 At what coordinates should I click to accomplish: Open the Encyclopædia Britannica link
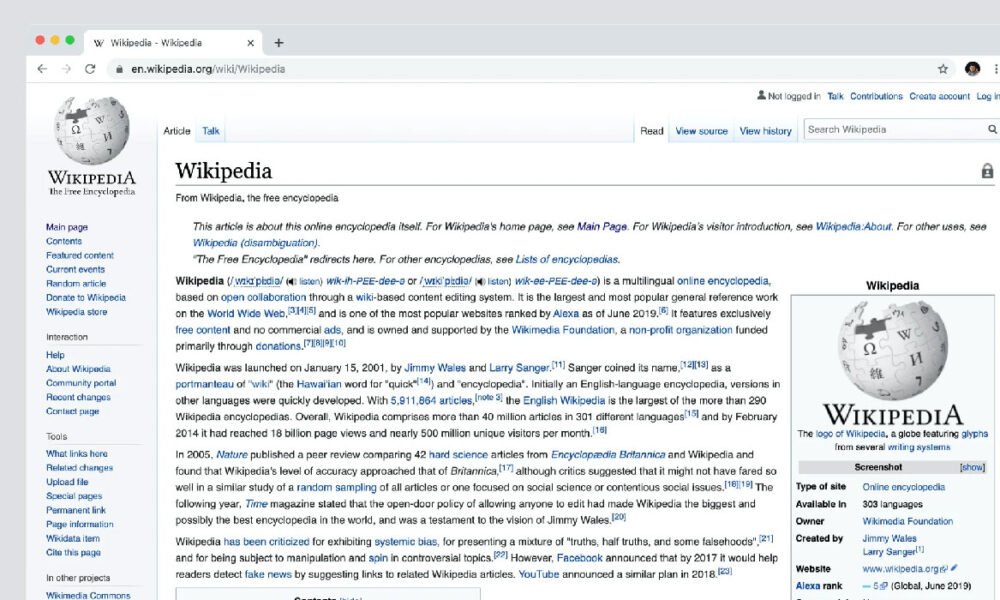click(608, 455)
